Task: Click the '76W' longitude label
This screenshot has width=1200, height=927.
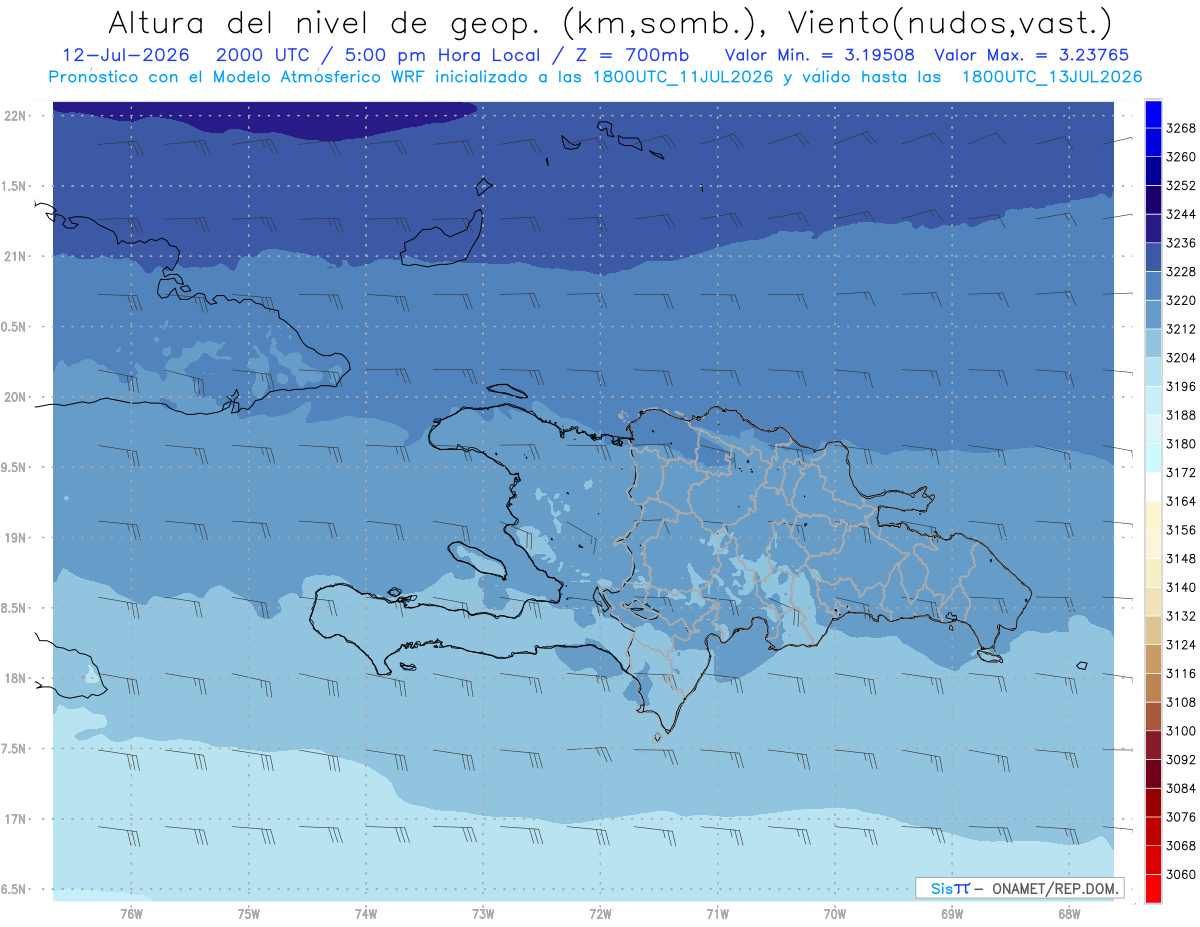Action: coord(131,914)
